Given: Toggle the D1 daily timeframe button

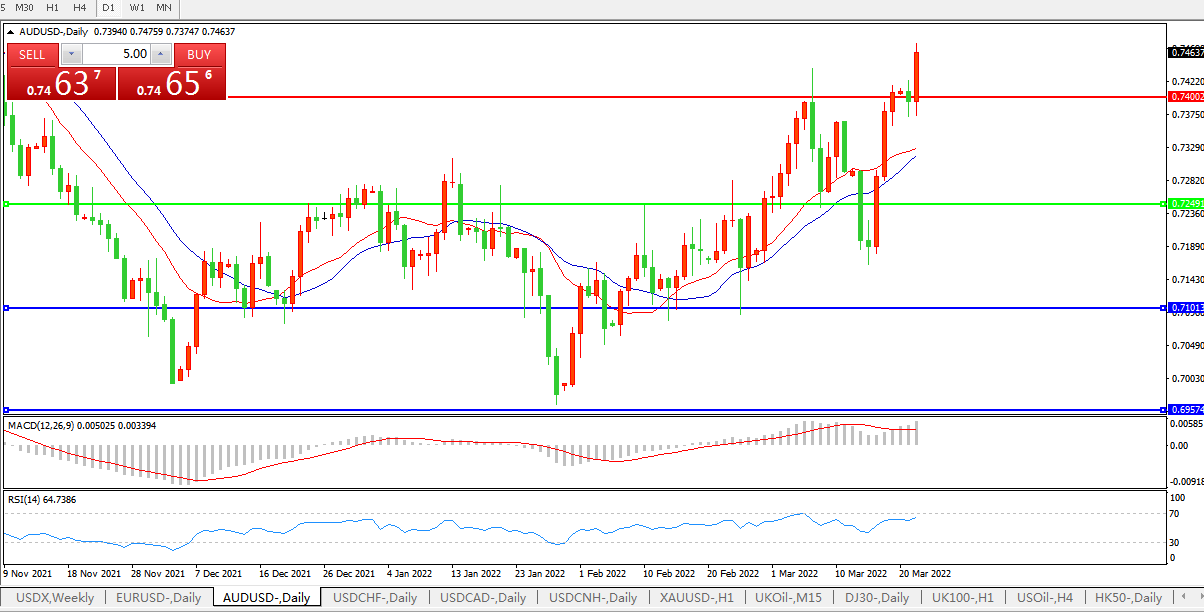Looking at the screenshot, I should tap(109, 7).
